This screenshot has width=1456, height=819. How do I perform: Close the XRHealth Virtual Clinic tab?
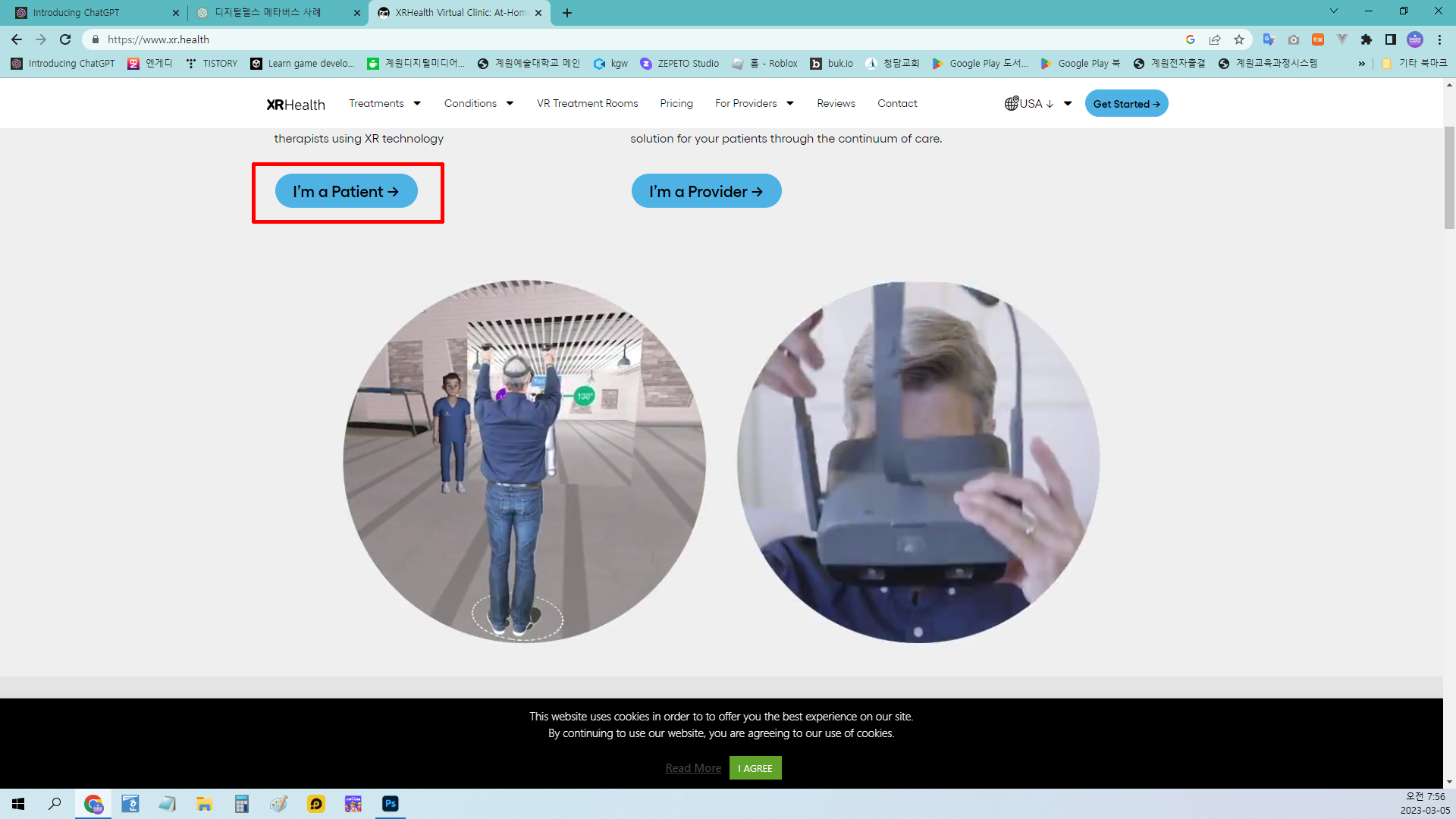pyautogui.click(x=538, y=13)
